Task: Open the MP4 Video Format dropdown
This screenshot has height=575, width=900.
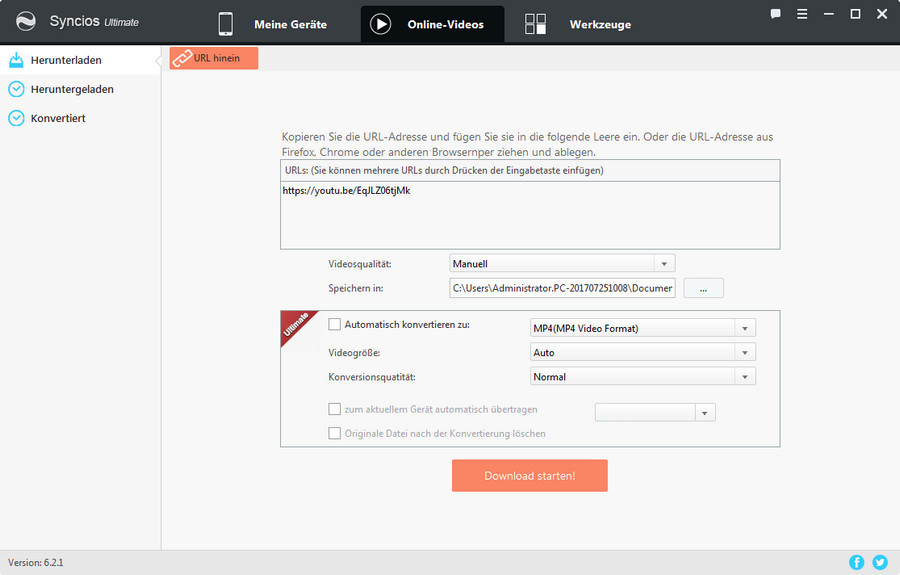Action: point(642,328)
